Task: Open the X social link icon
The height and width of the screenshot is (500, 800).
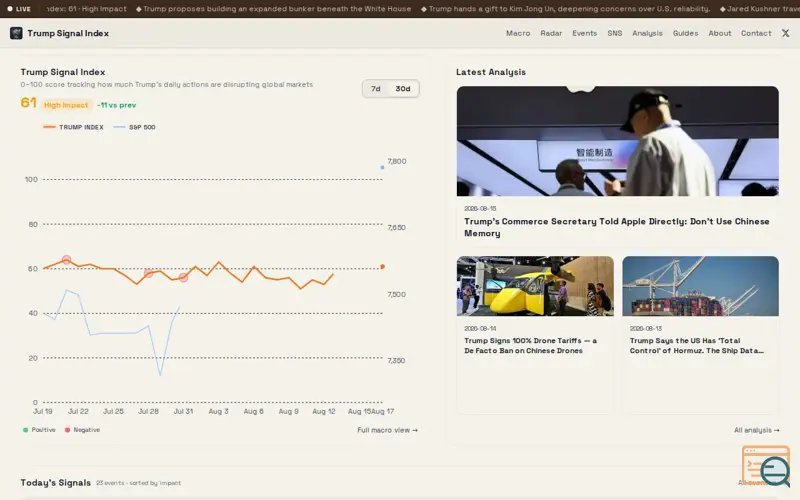Action: tap(786, 33)
